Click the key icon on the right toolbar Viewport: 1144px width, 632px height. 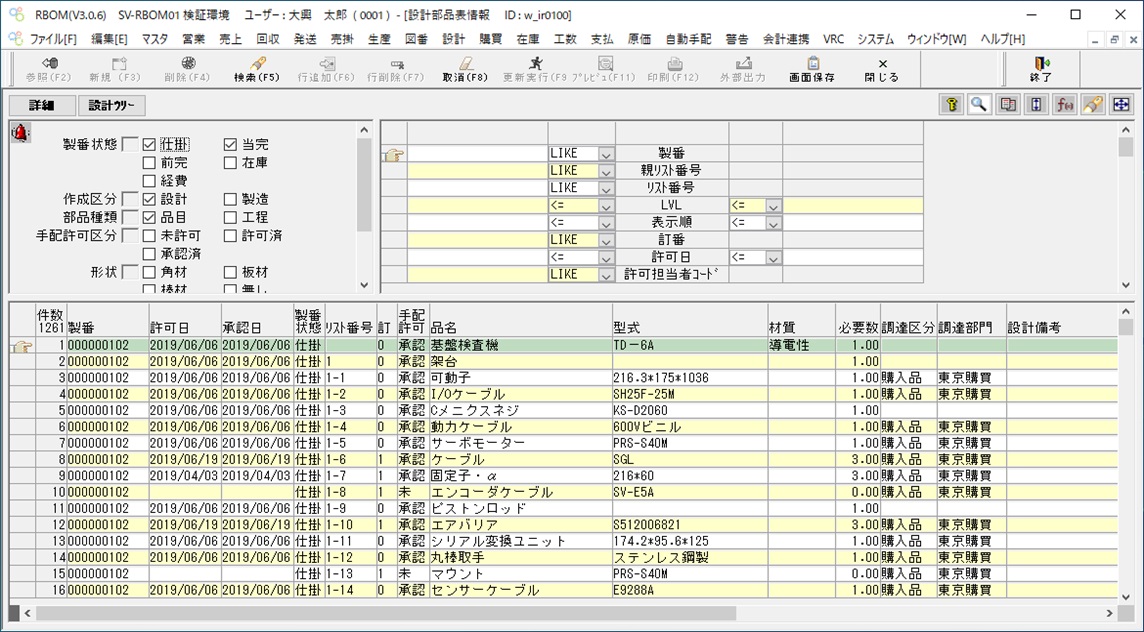click(951, 103)
